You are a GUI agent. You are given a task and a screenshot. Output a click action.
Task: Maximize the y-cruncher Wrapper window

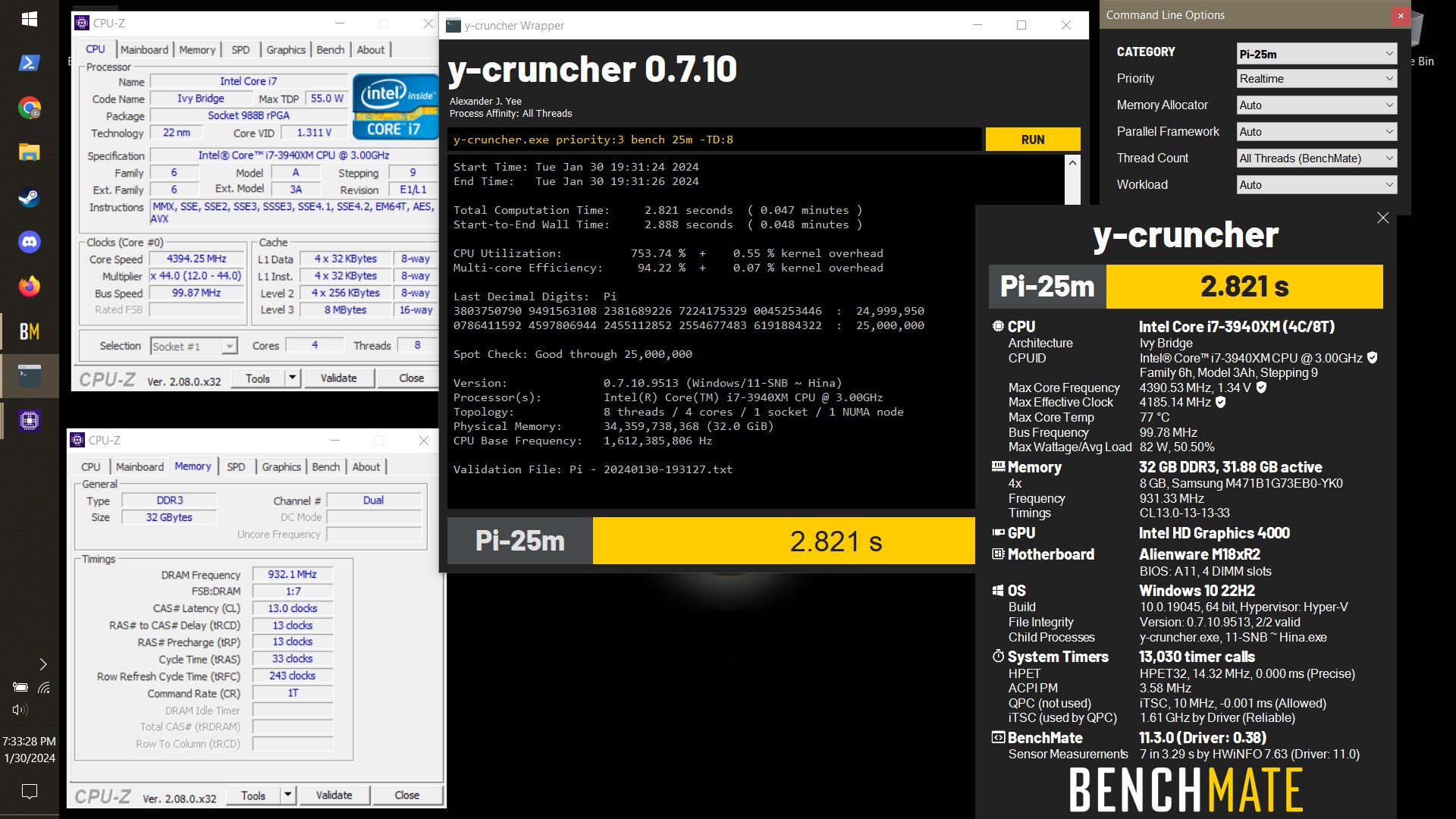(x=1021, y=25)
